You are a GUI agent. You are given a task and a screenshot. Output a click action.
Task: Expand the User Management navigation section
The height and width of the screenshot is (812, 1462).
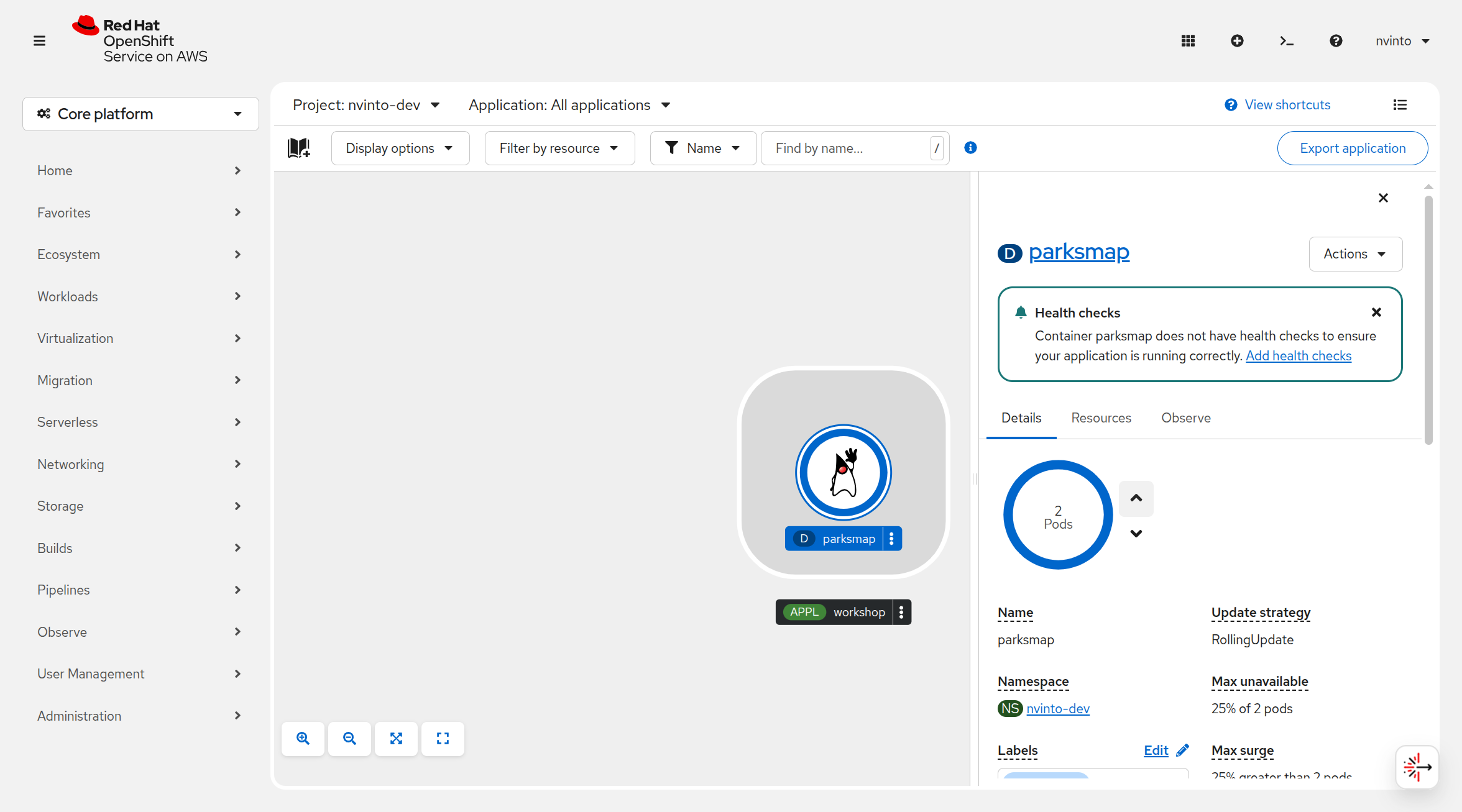tap(140, 674)
